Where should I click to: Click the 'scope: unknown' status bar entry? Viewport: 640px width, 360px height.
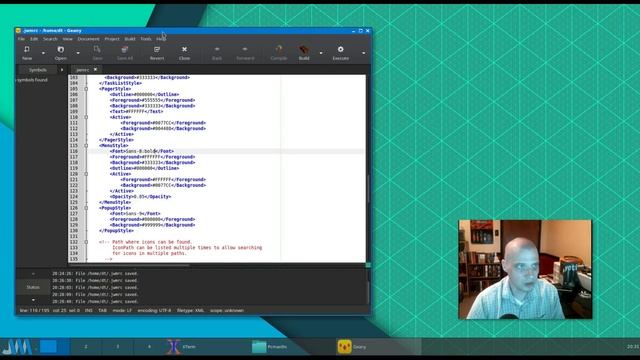coord(227,311)
